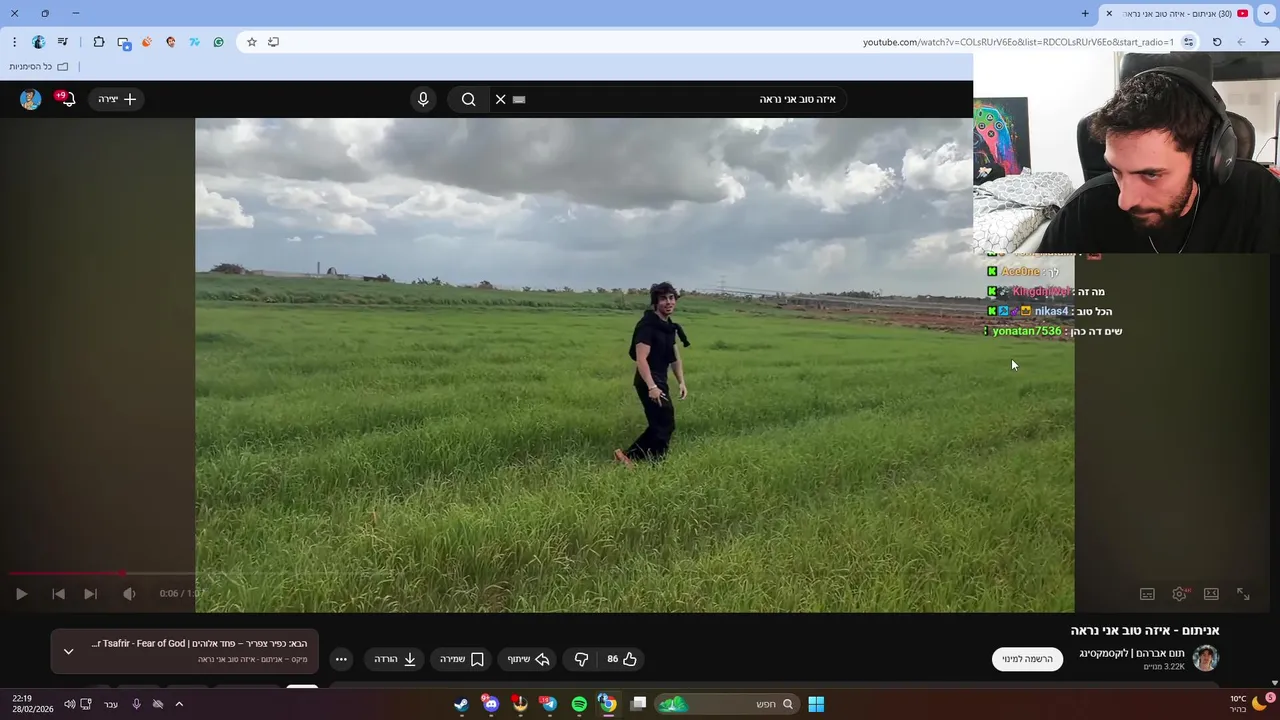Open the channel avatar of תום אברהם
This screenshot has height=720, width=1280.
point(1206,659)
